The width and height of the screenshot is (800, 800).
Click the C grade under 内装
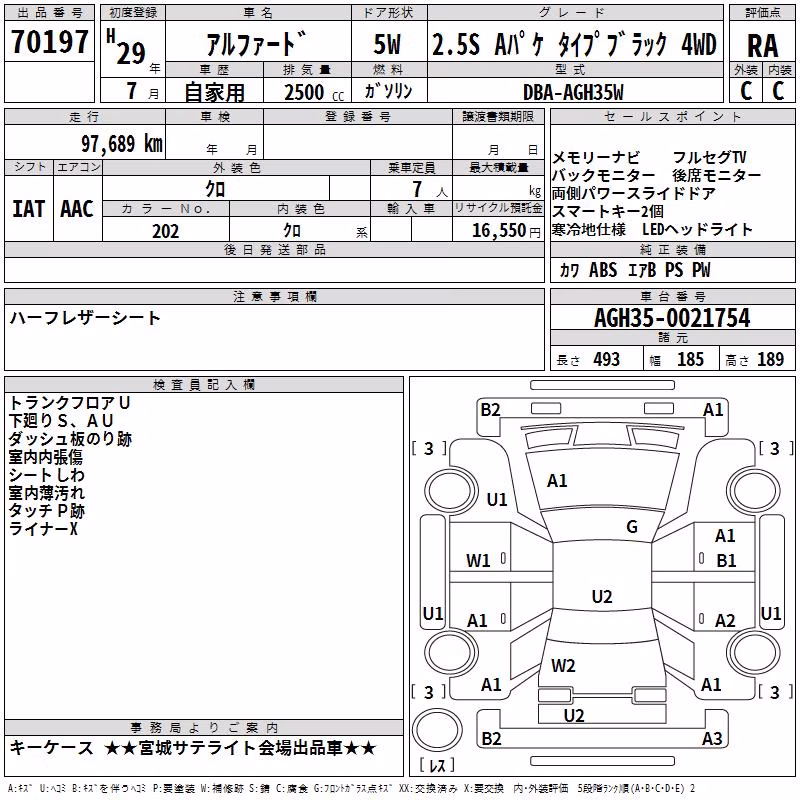click(778, 91)
